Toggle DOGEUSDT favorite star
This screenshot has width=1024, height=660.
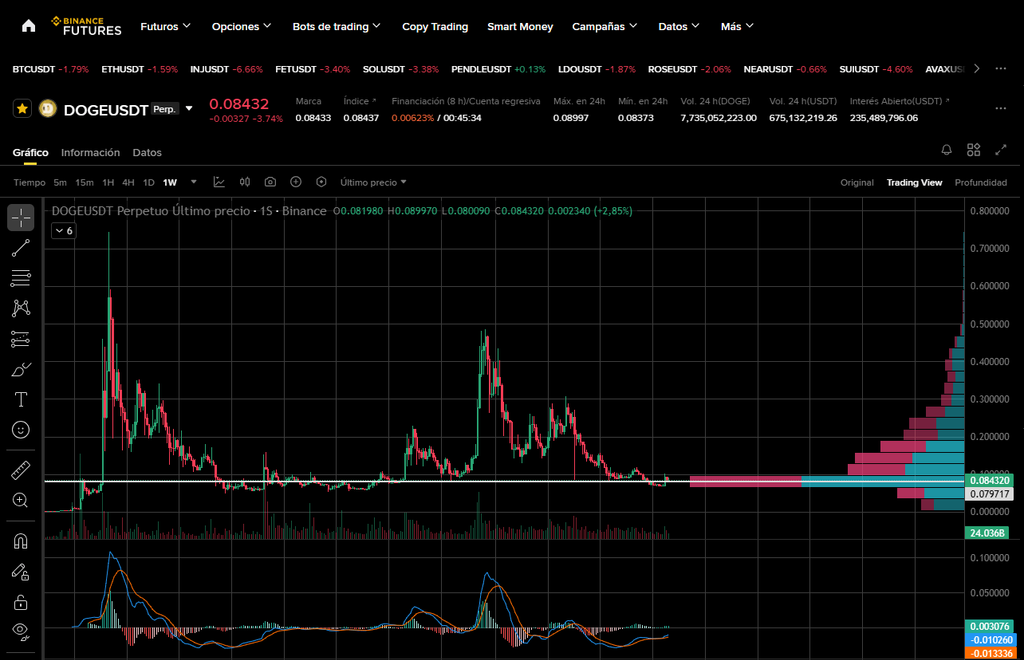[x=22, y=108]
